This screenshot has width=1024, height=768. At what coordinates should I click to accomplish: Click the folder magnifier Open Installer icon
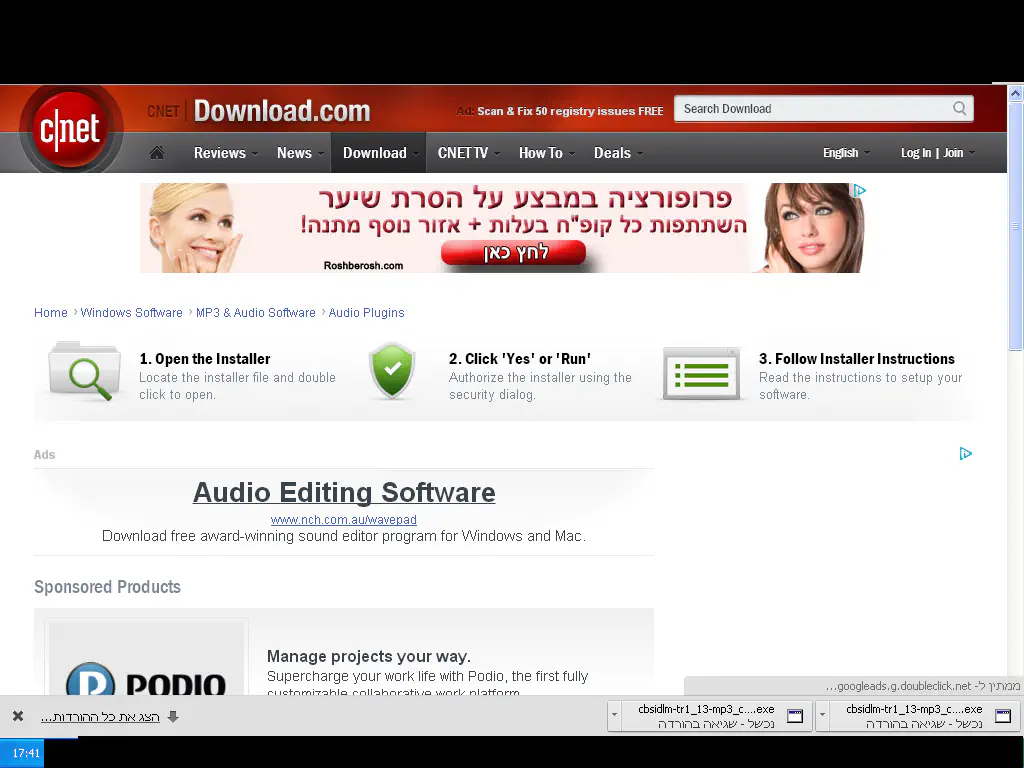click(x=85, y=372)
